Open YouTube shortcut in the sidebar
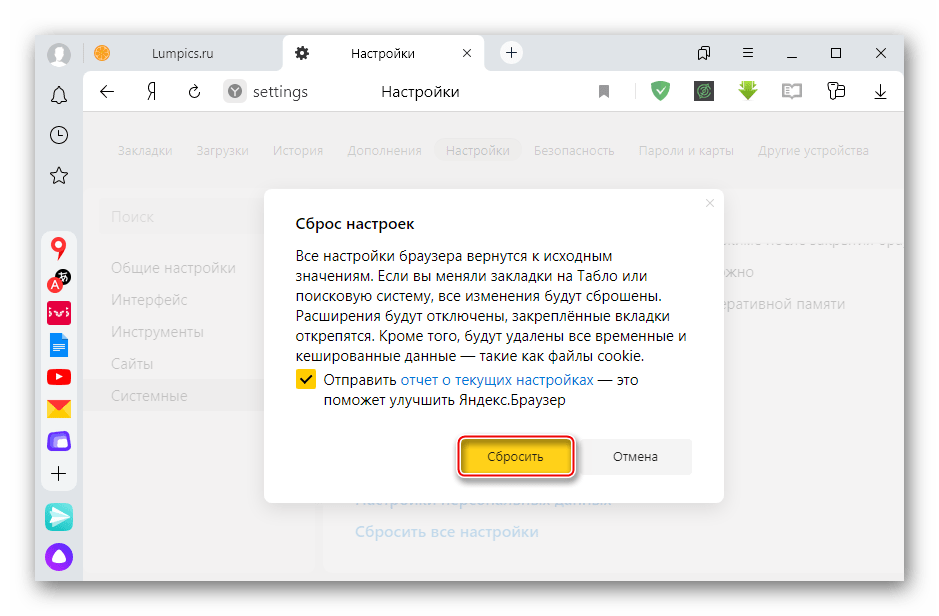This screenshot has width=939, height=616. click(x=59, y=377)
